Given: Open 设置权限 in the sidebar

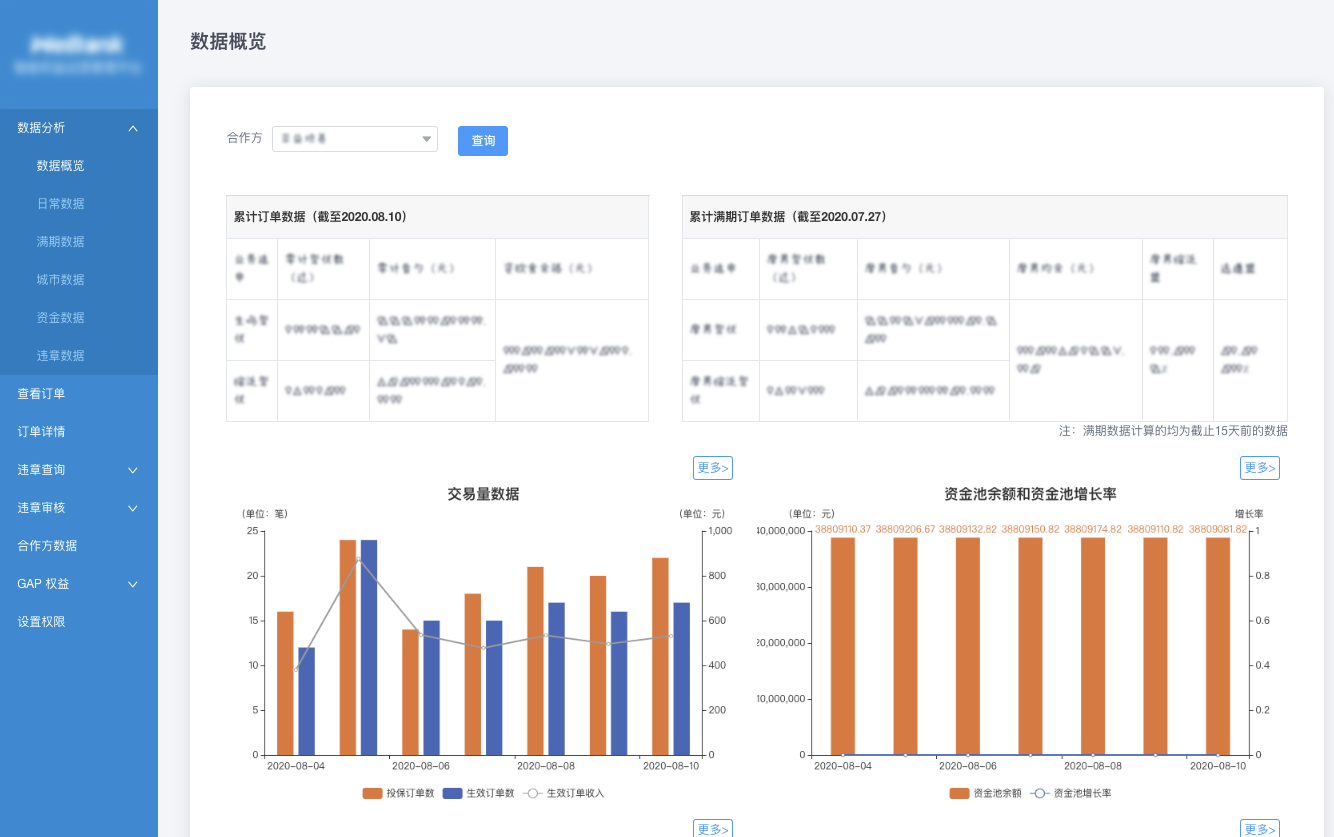Looking at the screenshot, I should 41,622.
